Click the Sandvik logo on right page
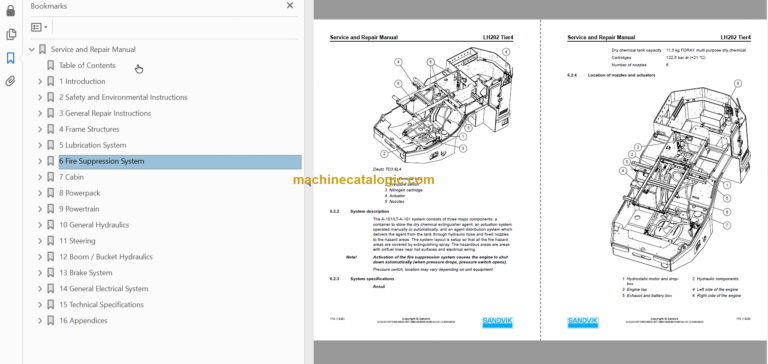The width and height of the screenshot is (768, 364). point(583,322)
